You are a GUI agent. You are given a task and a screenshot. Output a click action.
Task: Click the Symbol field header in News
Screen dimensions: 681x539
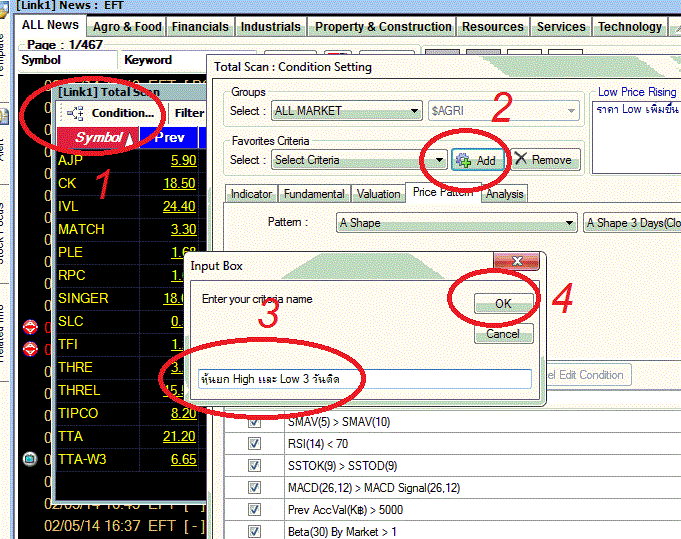click(41, 60)
